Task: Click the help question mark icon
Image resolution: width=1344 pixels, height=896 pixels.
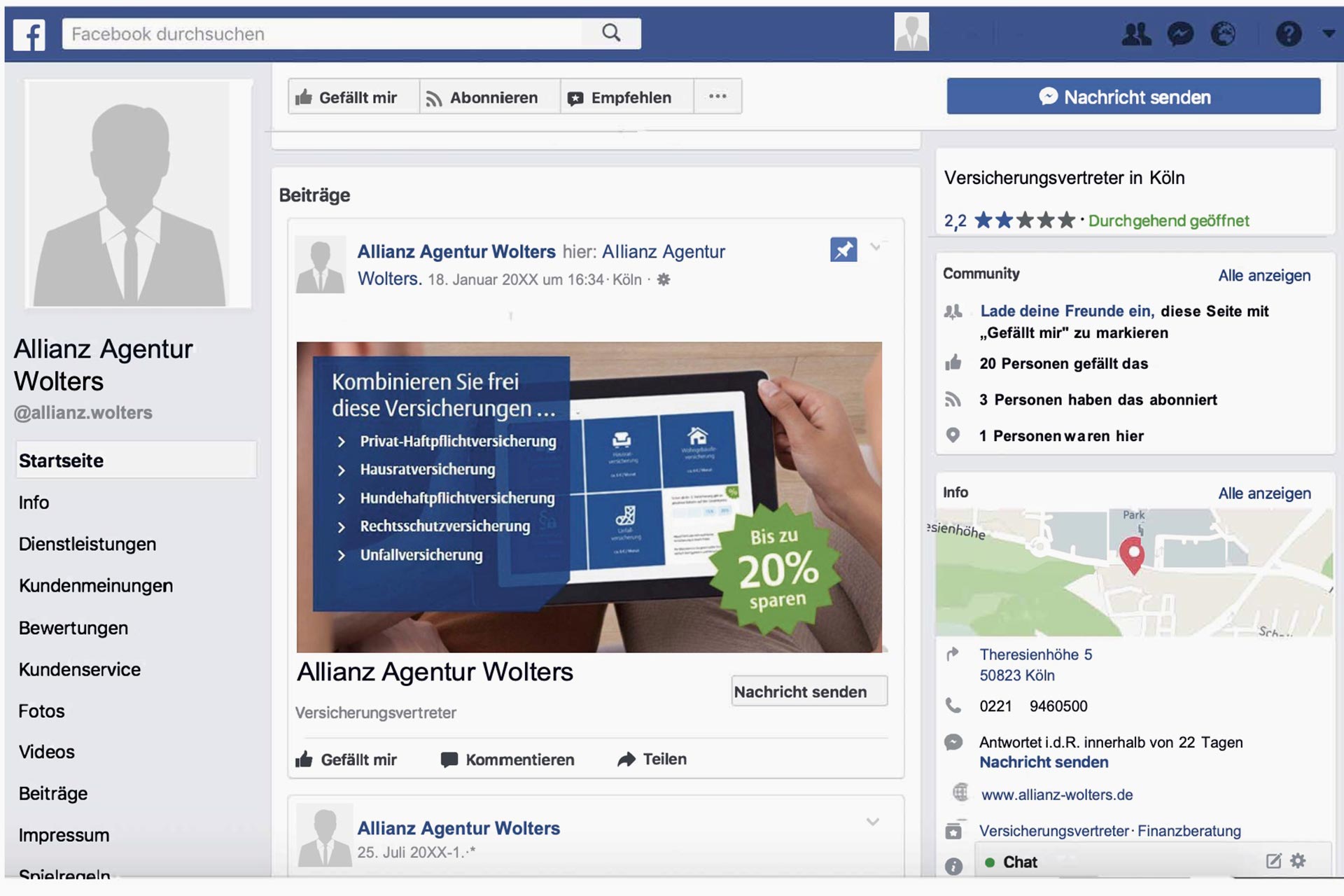Action: 1288,34
